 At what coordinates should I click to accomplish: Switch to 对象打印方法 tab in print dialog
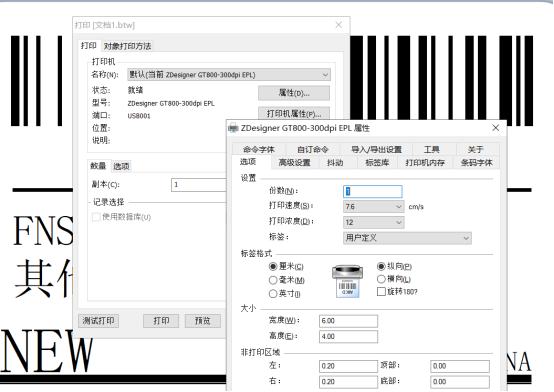(128, 46)
